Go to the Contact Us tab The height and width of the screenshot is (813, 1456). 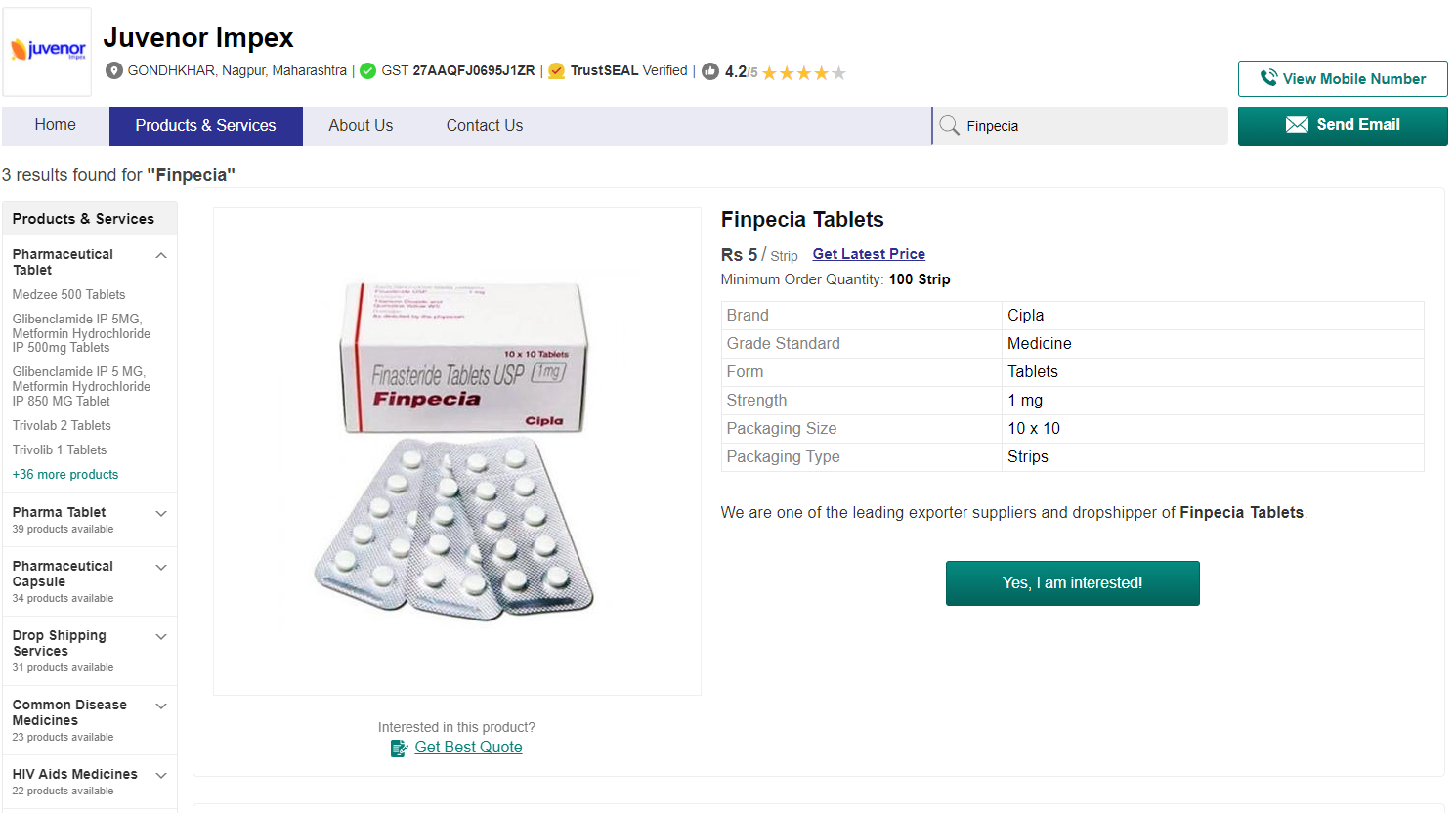pyautogui.click(x=485, y=126)
